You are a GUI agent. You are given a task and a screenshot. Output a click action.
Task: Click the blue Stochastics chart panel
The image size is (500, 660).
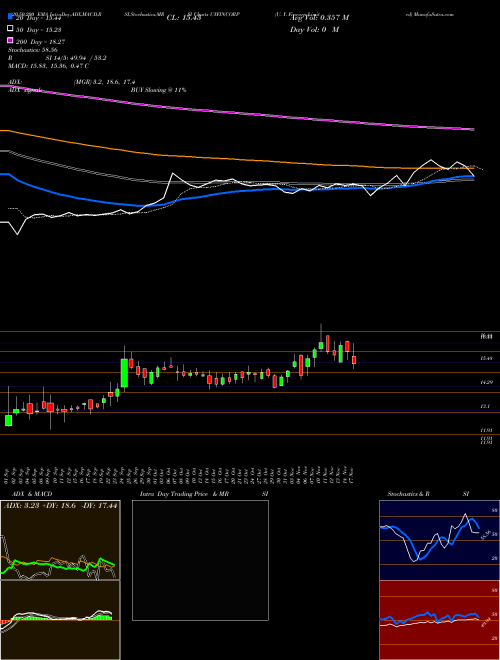coord(439,540)
